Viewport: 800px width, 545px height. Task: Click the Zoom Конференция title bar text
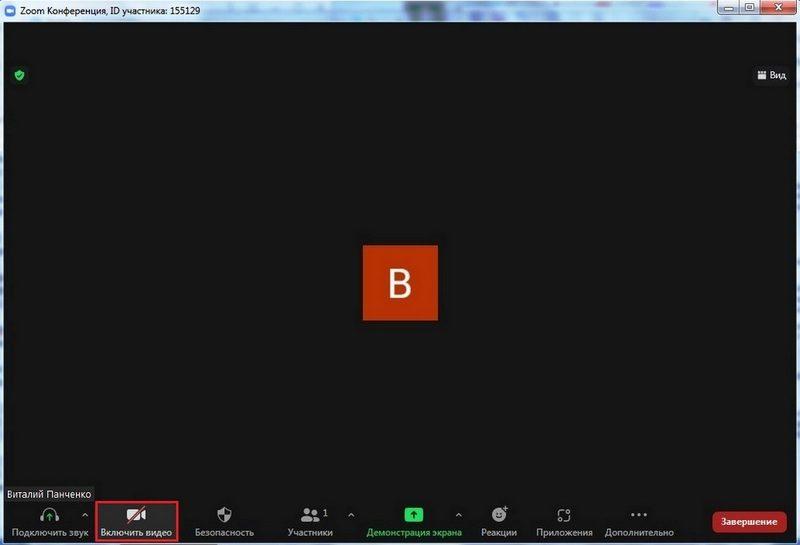[110, 11]
